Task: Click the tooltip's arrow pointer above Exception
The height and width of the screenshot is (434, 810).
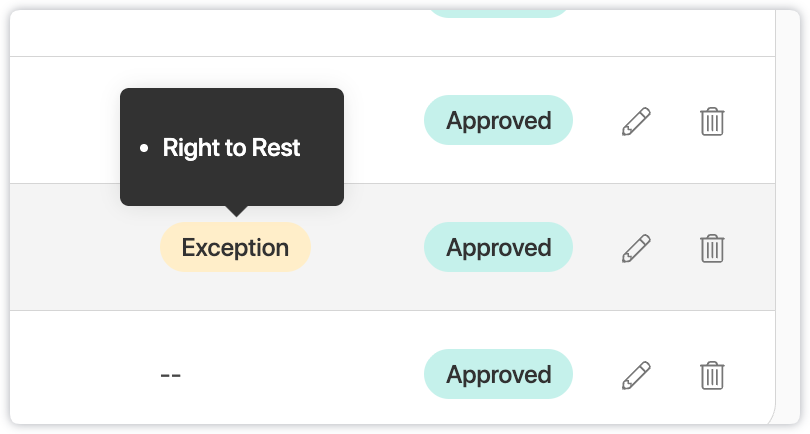Action: click(236, 210)
